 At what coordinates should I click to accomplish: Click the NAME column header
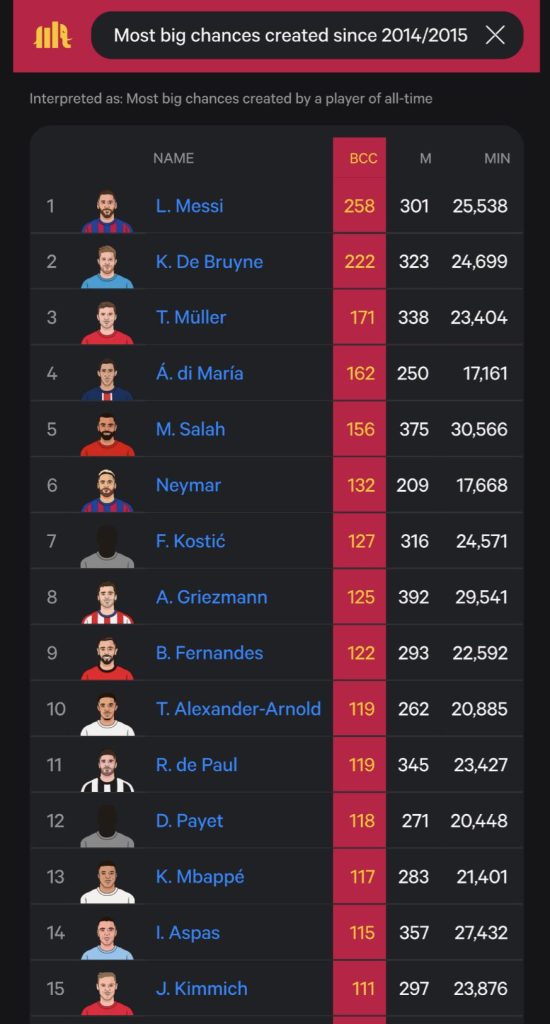(173, 158)
